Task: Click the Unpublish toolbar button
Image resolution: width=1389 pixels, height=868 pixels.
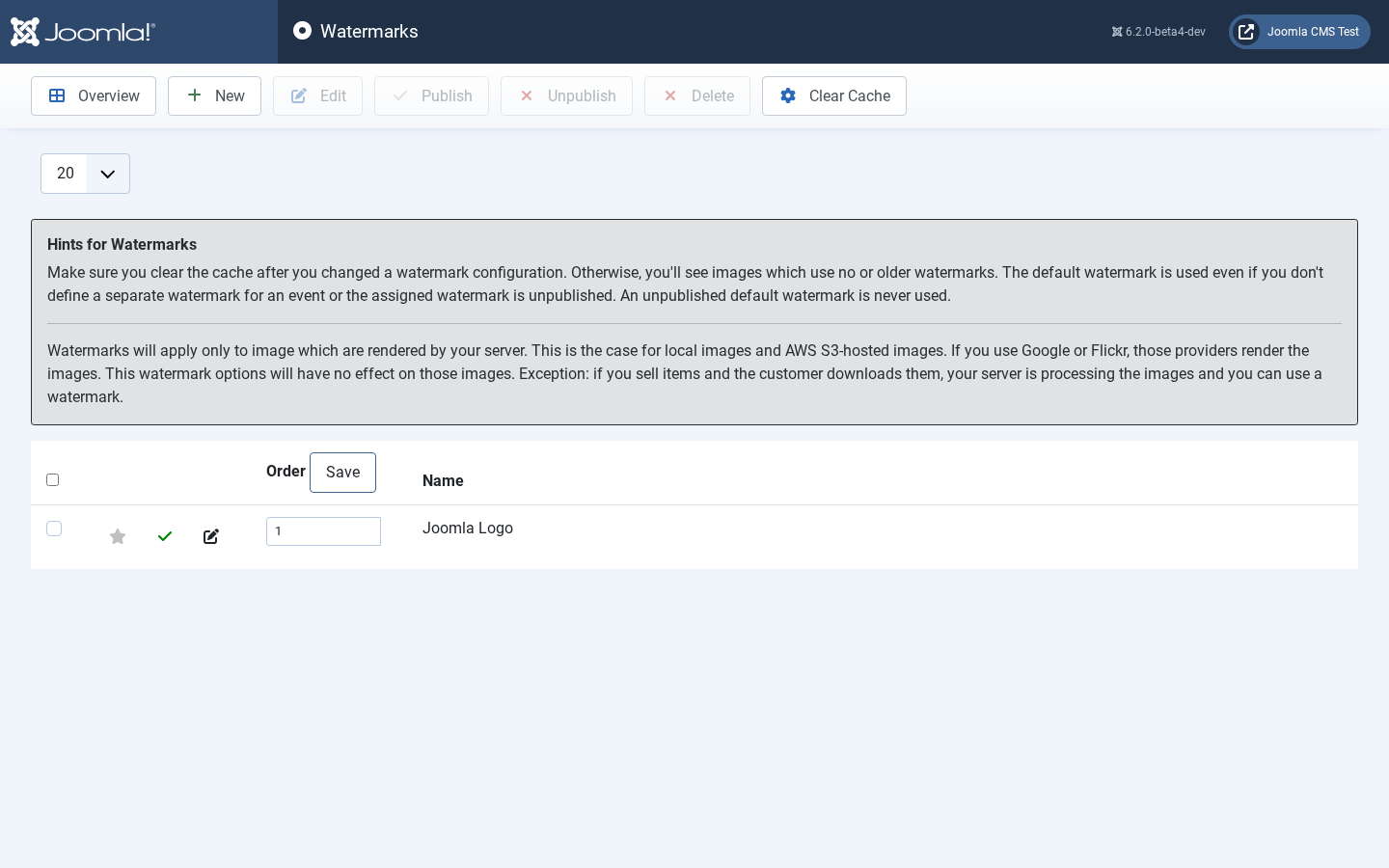Action: 566,96
